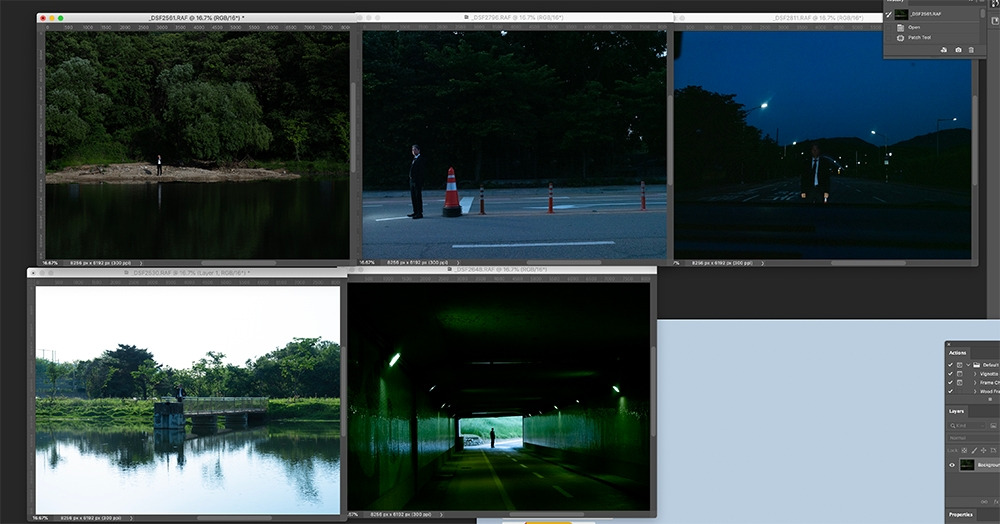Lock artboard nesting icon in Layers
Image resolution: width=1000 pixels, height=524 pixels.
[x=993, y=450]
